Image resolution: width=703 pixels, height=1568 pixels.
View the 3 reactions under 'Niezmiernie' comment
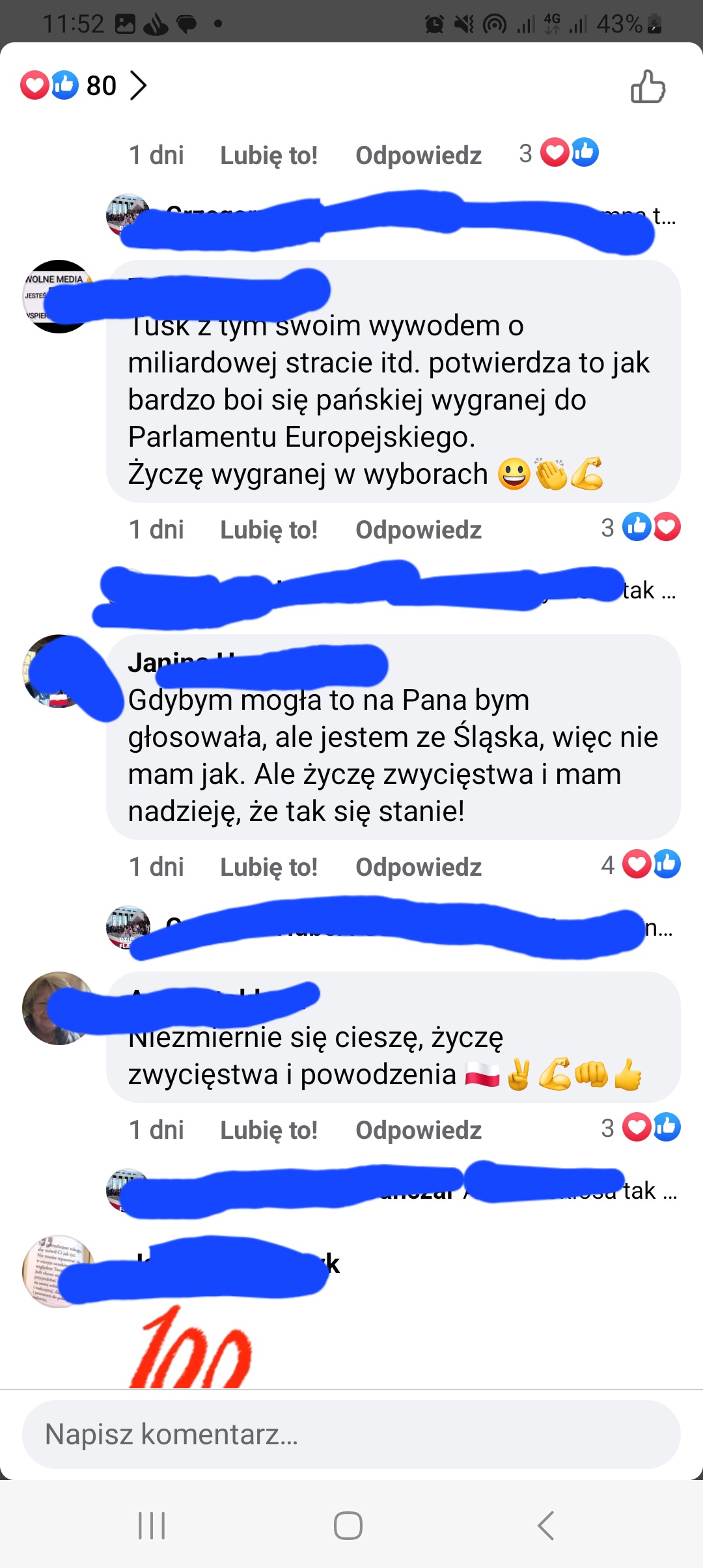pyautogui.click(x=641, y=1128)
